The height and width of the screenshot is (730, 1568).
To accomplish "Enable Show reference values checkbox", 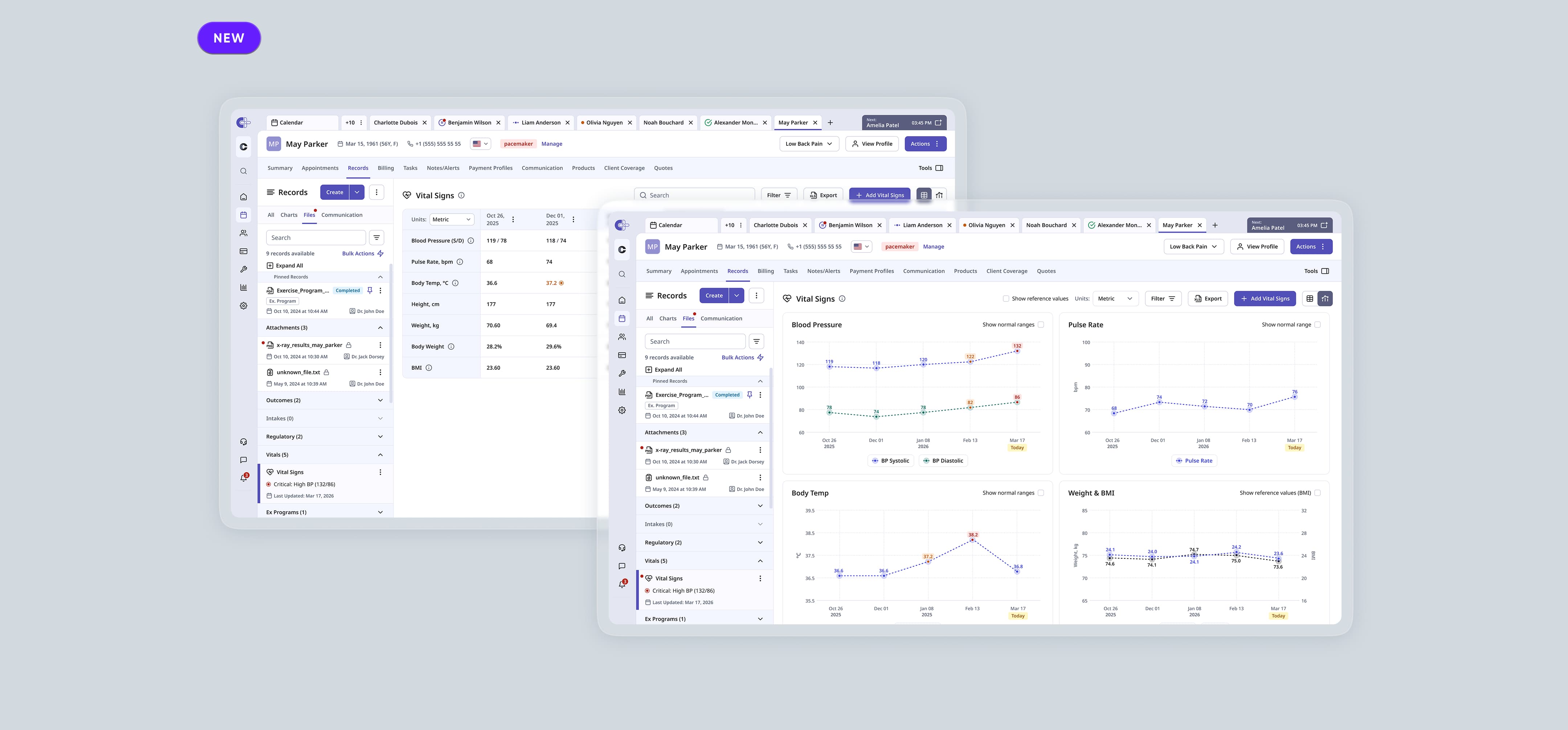I will pos(1005,298).
